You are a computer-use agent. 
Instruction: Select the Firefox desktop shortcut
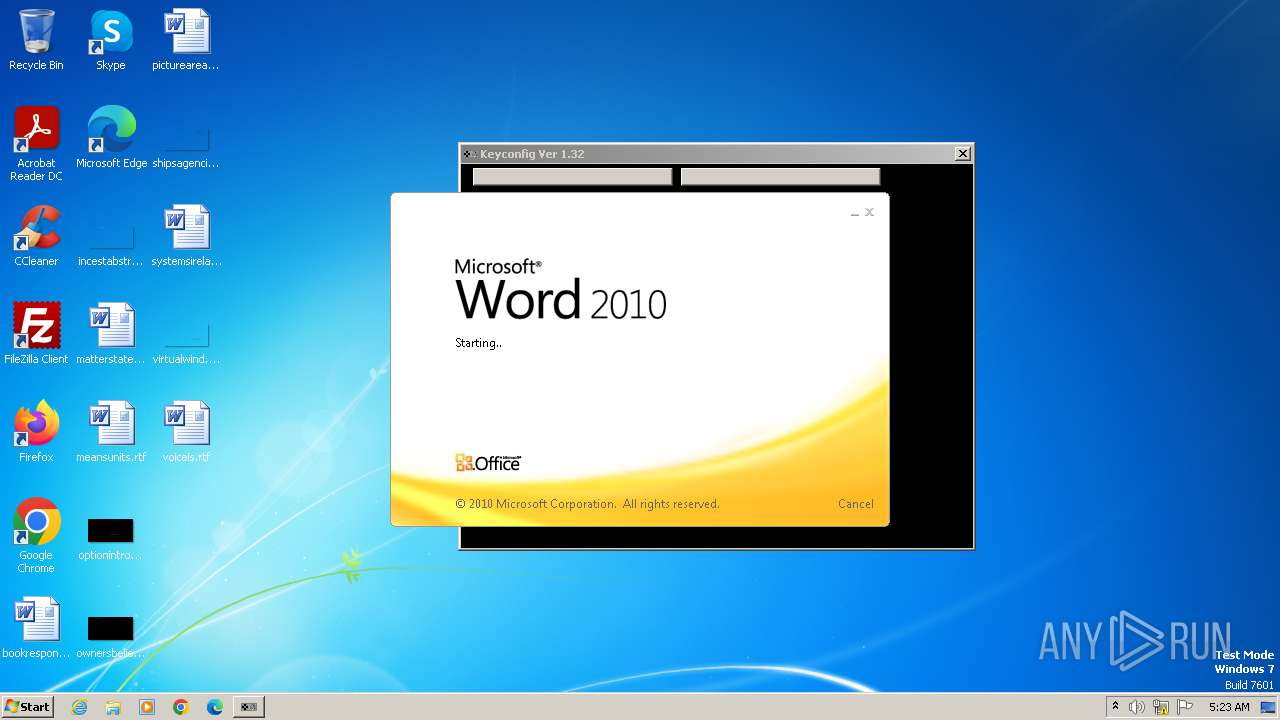36,433
